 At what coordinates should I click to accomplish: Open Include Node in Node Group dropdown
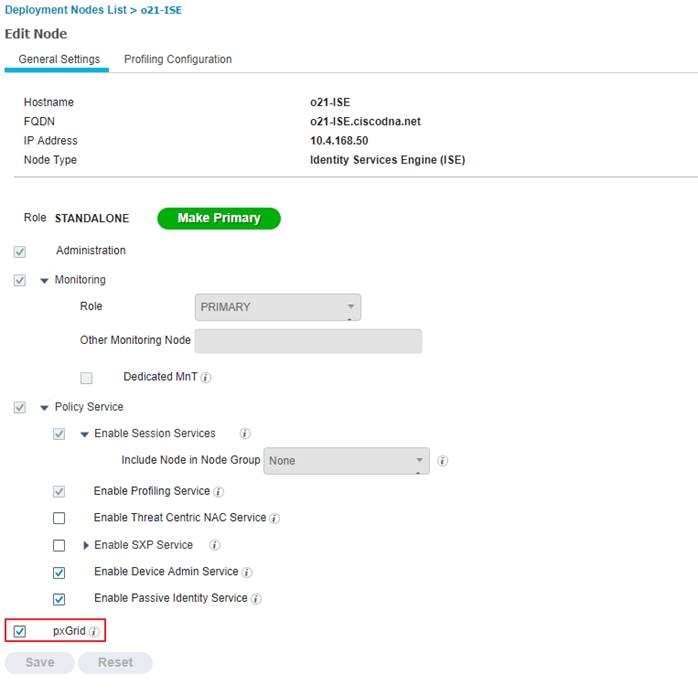346,461
